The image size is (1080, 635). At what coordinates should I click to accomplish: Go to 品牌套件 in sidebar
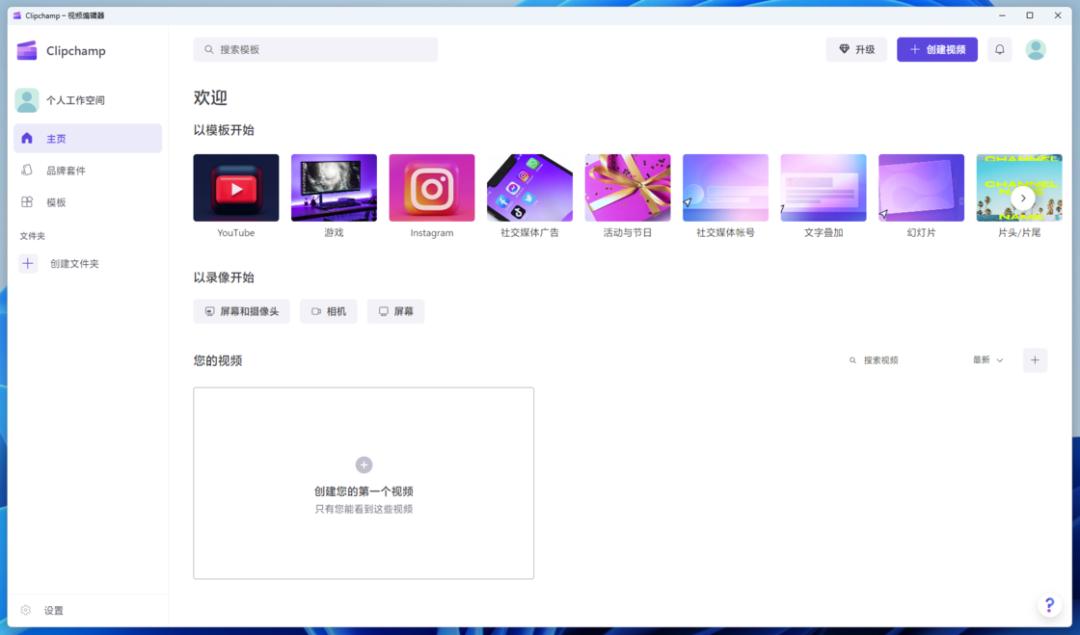66,170
